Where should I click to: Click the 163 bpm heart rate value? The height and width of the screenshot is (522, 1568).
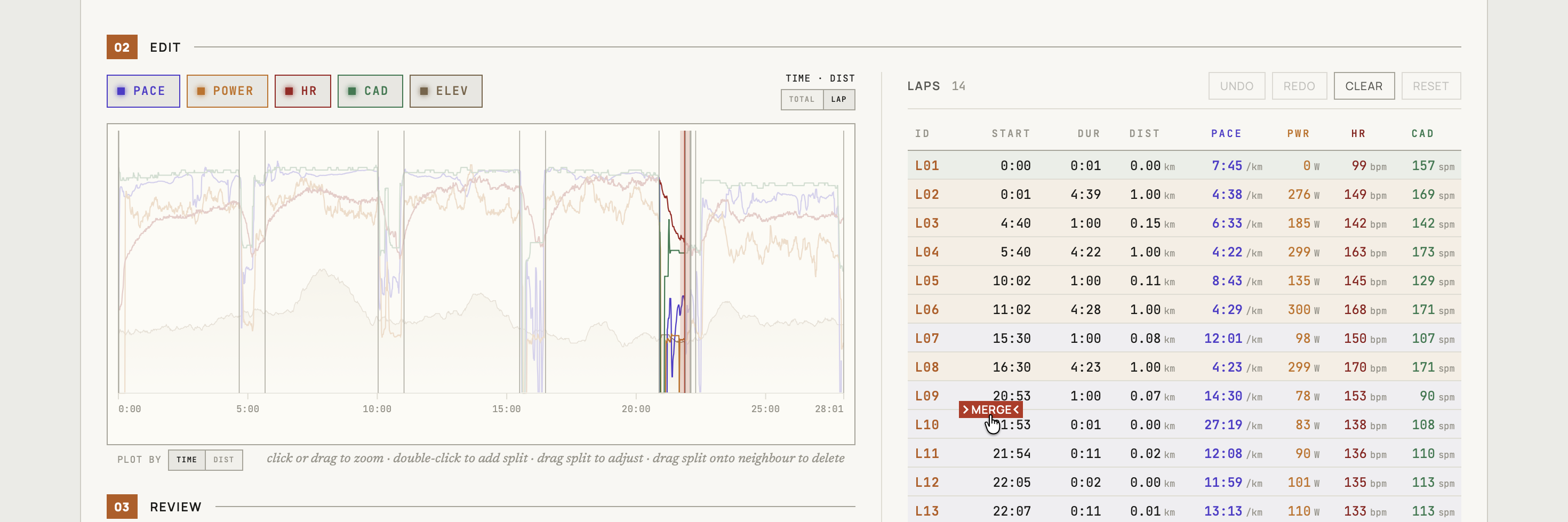1365,253
